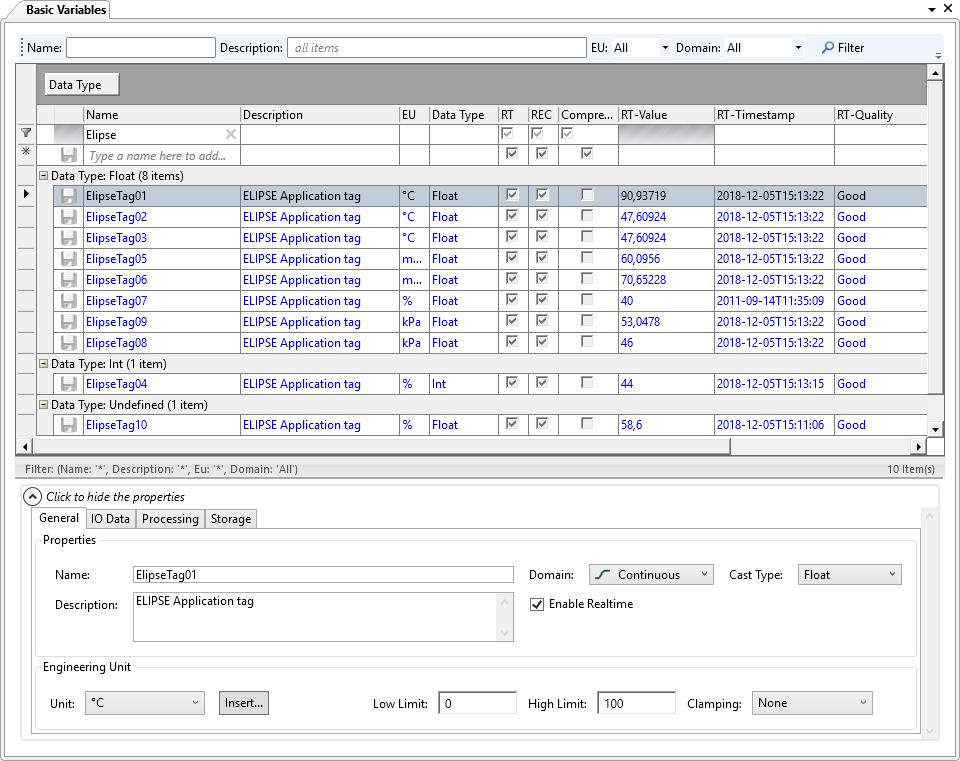Open the Domain Continuous dropdown
The image size is (960, 761).
click(650, 575)
